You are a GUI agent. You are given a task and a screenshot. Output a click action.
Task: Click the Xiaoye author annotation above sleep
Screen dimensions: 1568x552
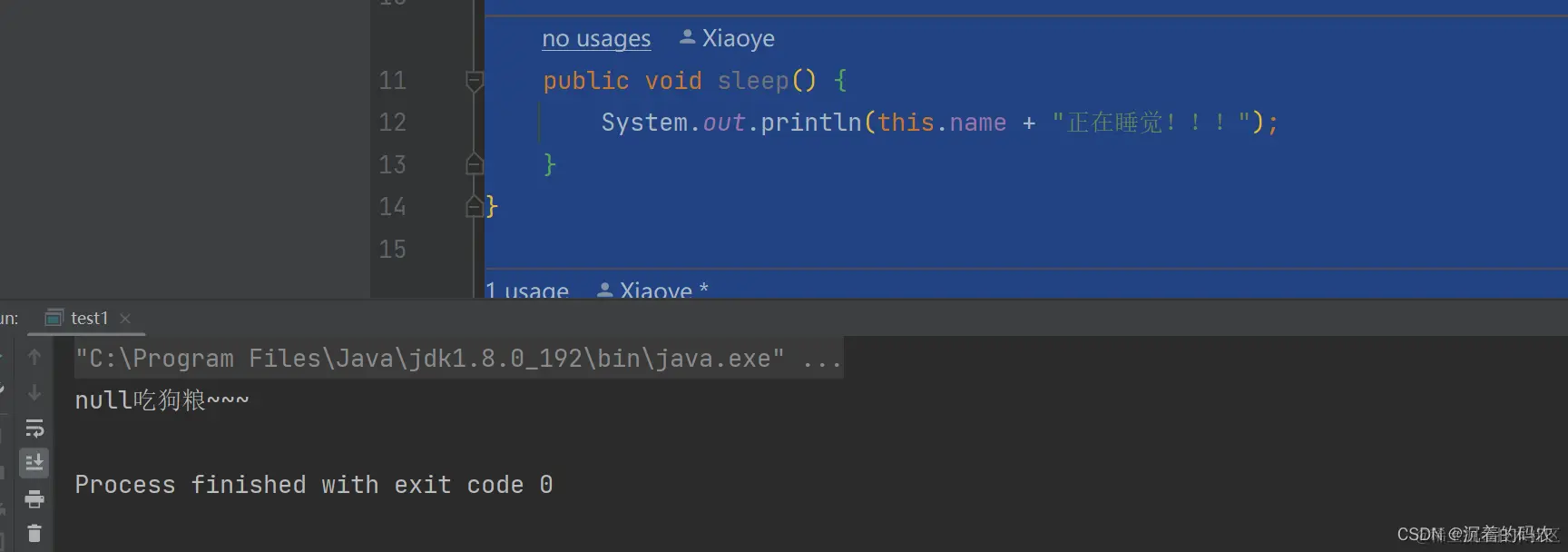click(727, 38)
